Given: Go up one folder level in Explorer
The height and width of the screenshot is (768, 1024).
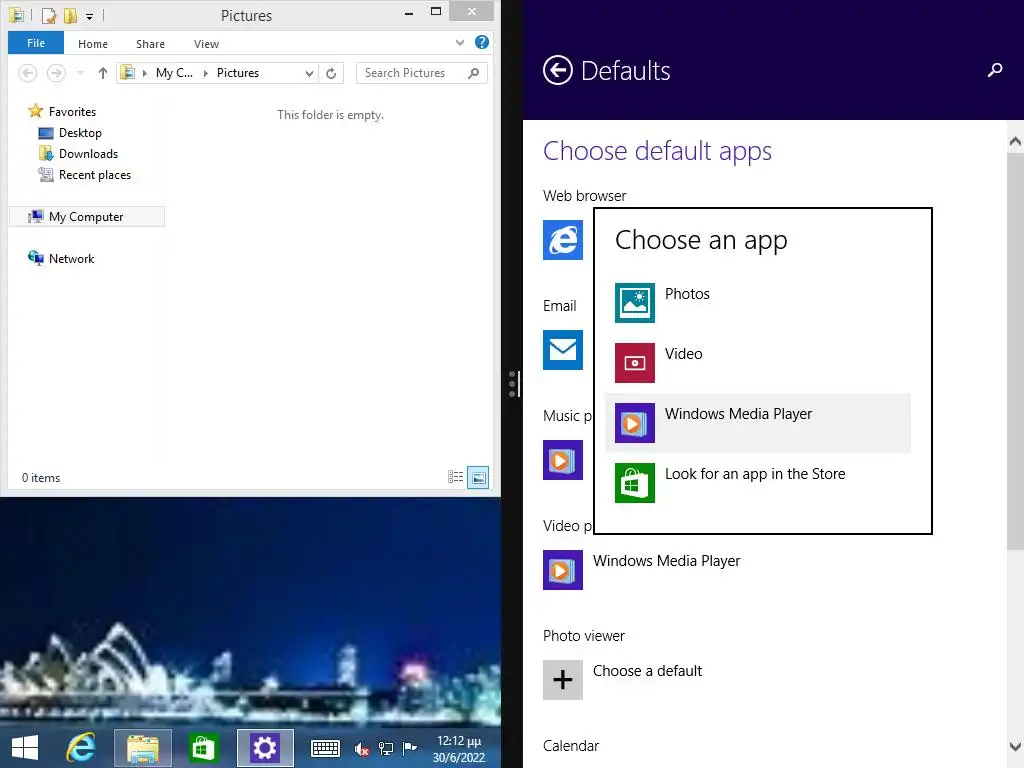Looking at the screenshot, I should [x=103, y=73].
